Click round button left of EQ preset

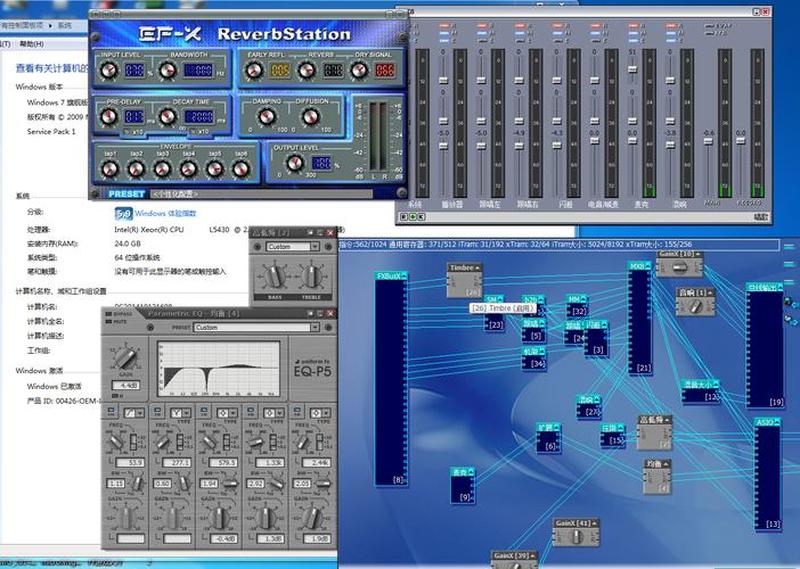151,327
